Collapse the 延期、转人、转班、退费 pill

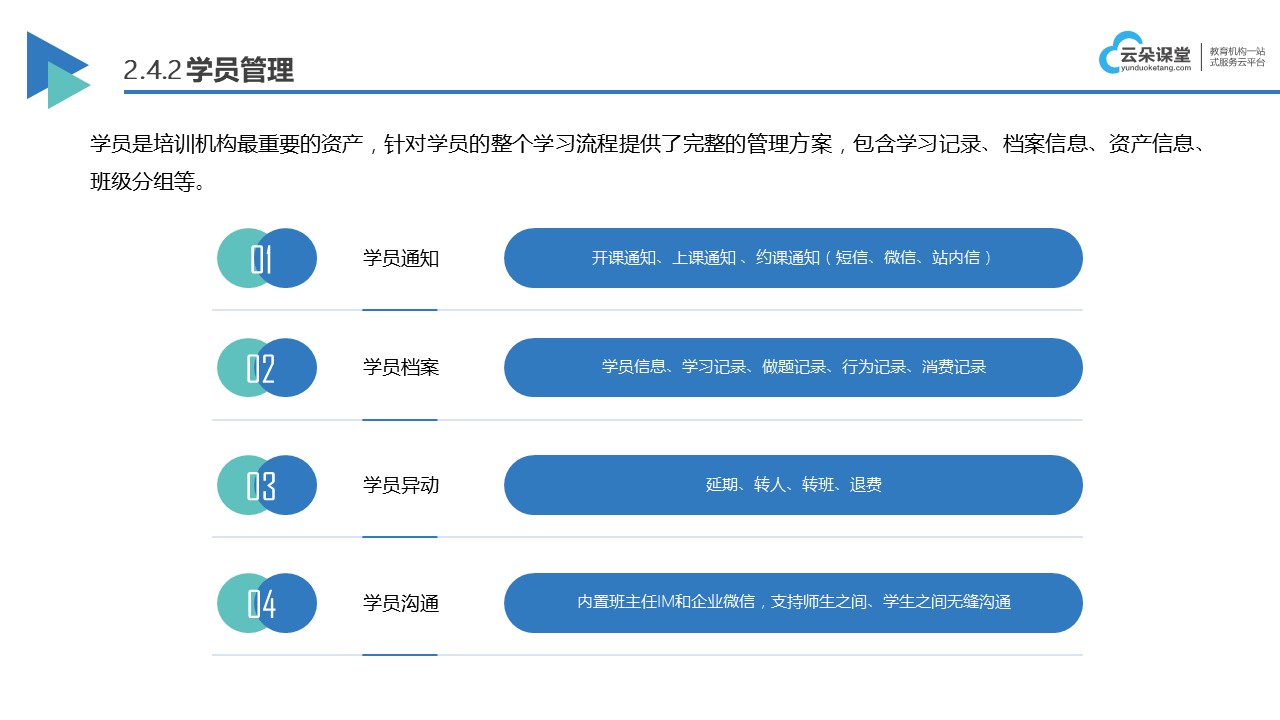[x=793, y=485]
